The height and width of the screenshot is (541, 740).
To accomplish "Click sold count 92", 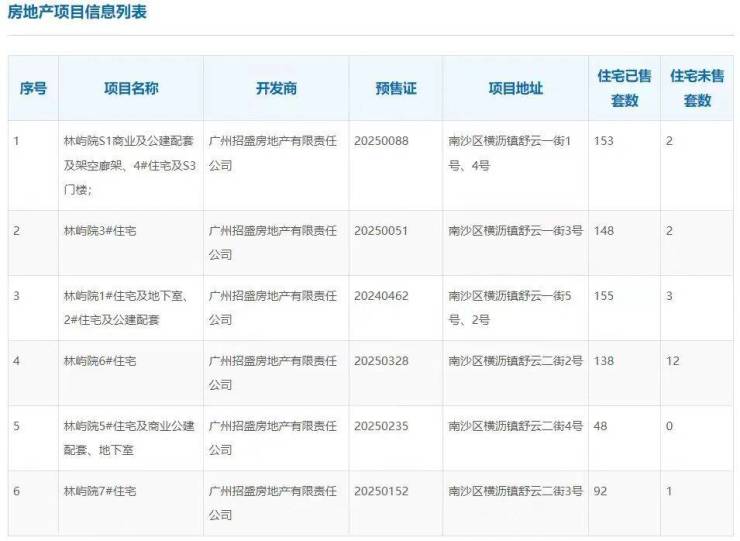I will click(x=600, y=491).
